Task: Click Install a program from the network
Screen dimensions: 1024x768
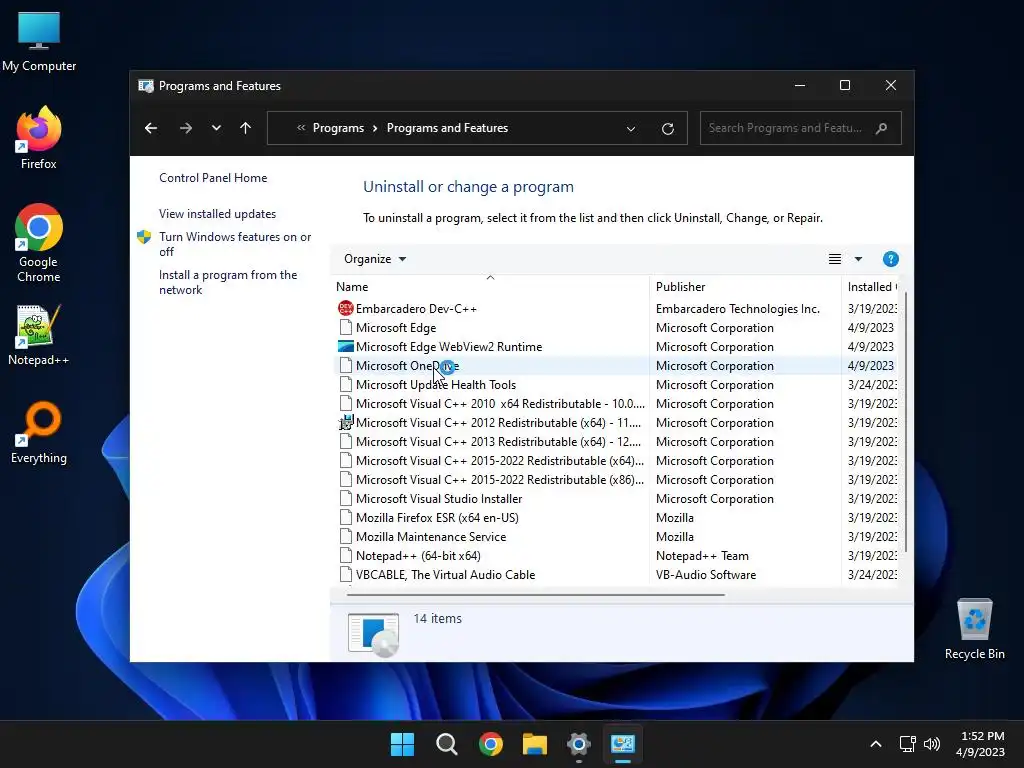Action: (228, 282)
